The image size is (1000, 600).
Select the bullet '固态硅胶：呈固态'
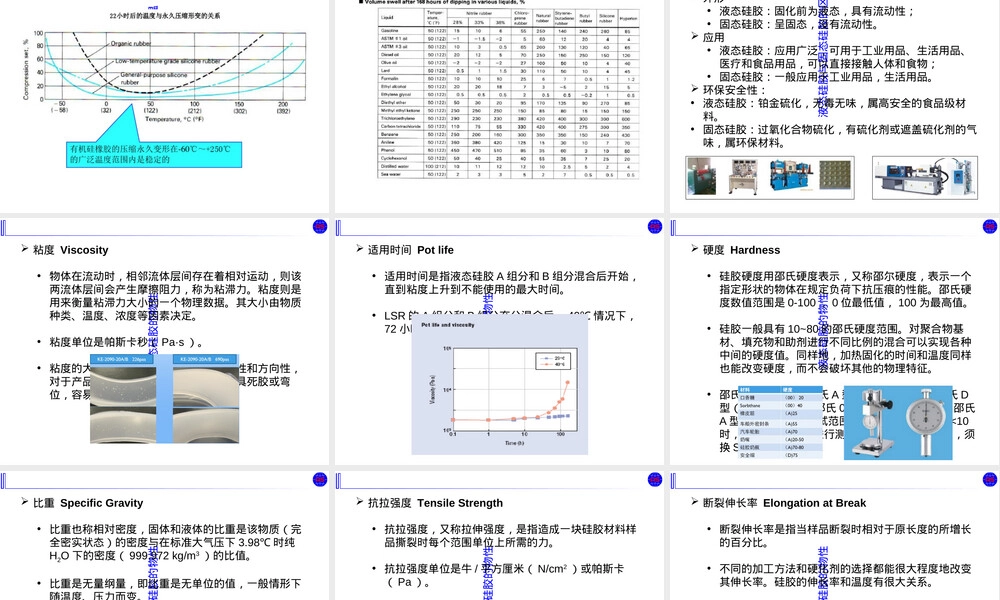(x=800, y=24)
